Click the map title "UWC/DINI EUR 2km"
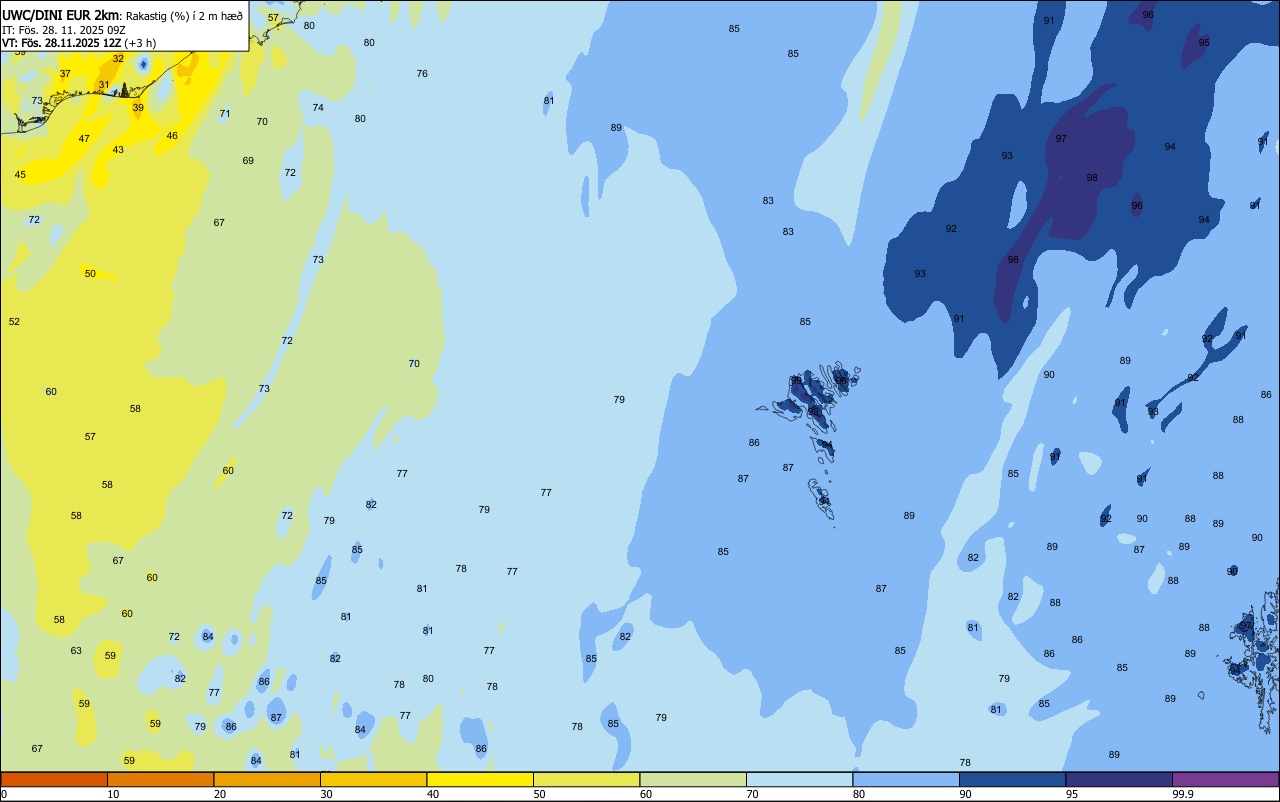 coord(60,15)
